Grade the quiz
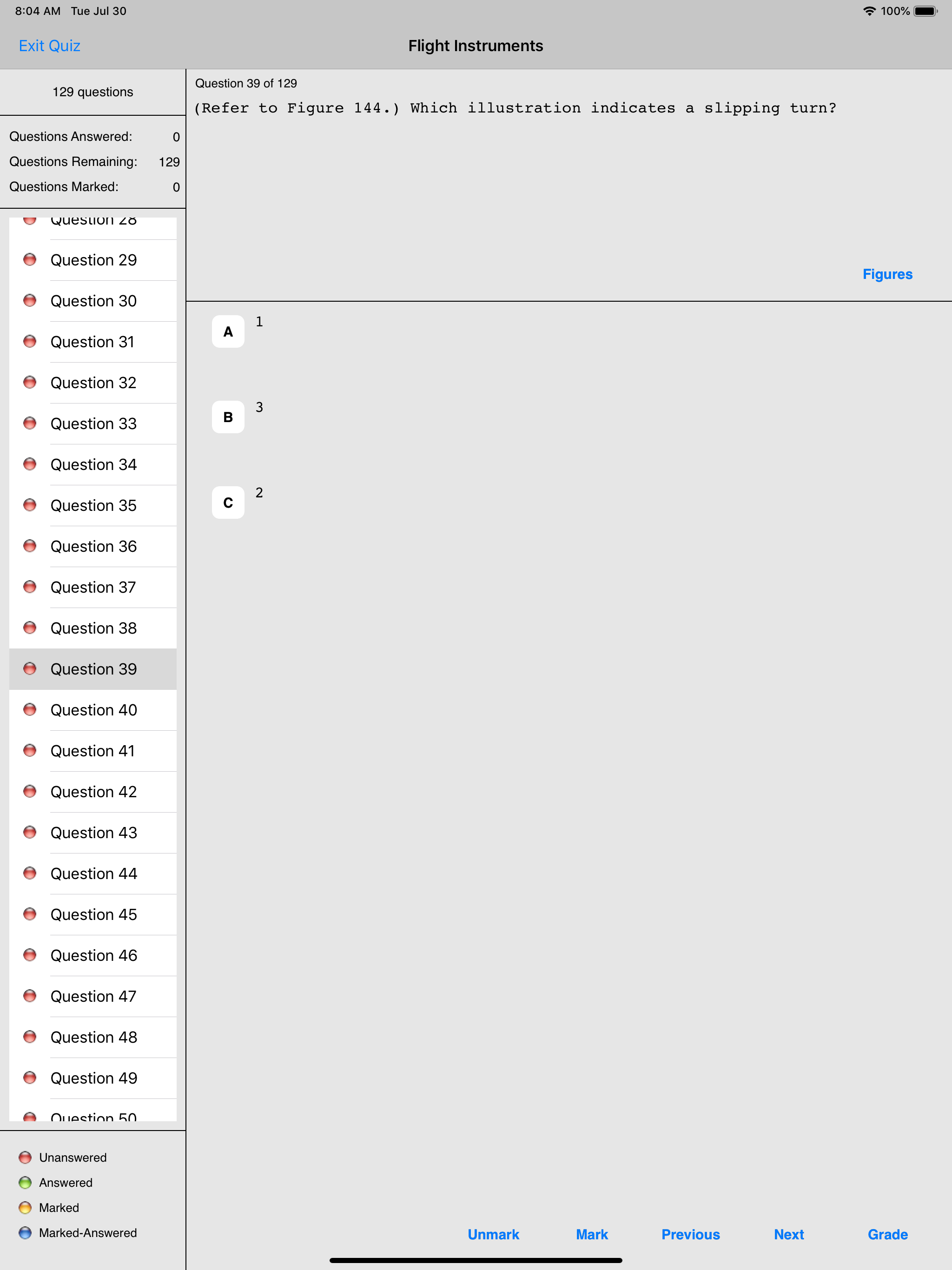 point(887,1234)
